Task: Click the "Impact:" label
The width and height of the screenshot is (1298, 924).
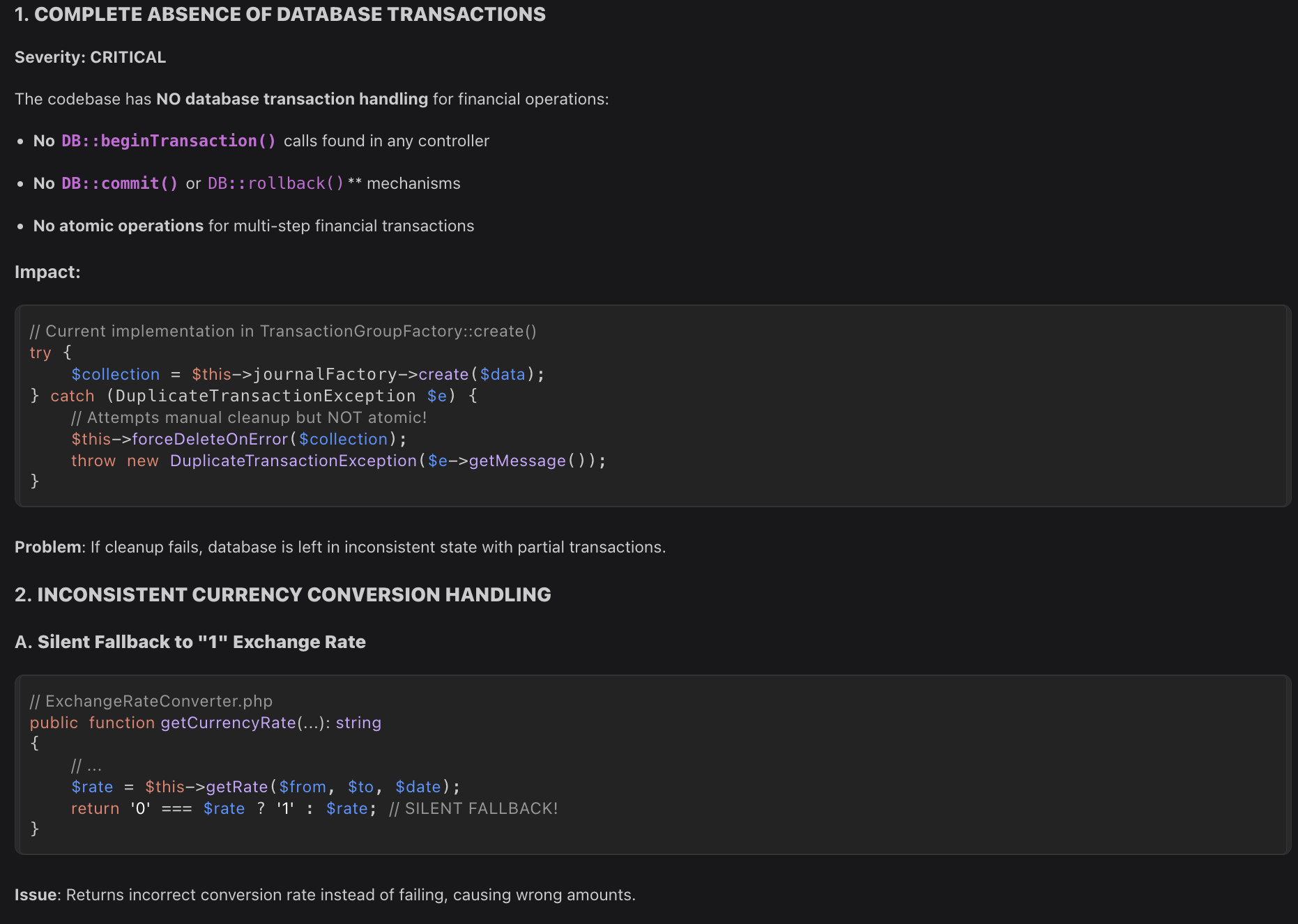Action: tap(47, 272)
